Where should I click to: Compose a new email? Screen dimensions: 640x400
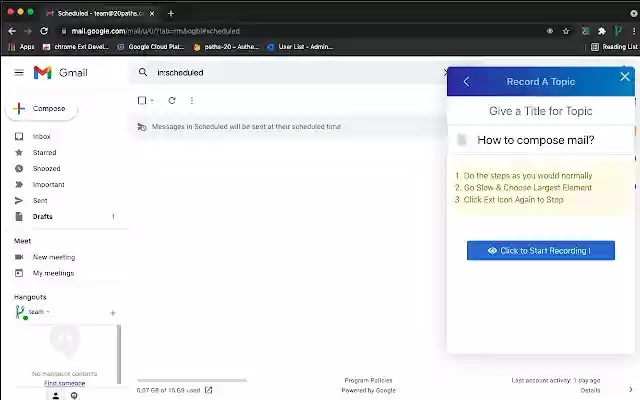[x=41, y=109]
